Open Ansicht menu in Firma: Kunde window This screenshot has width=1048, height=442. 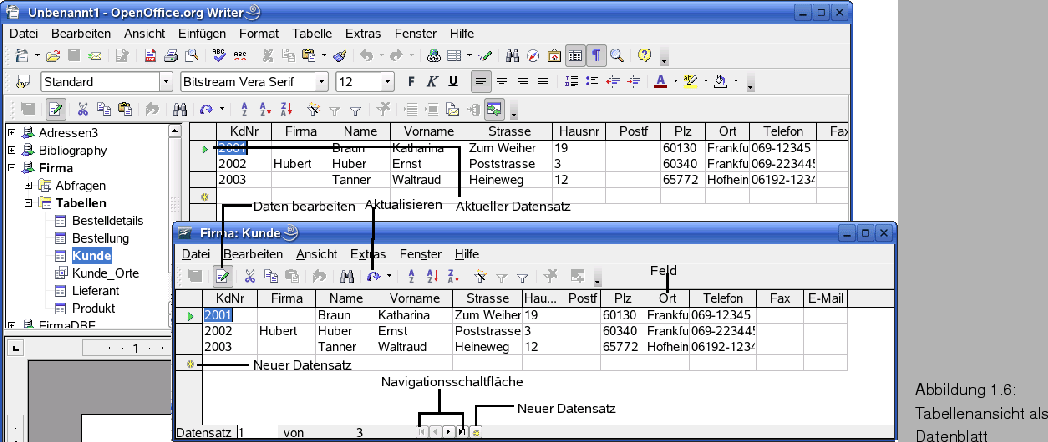pyautogui.click(x=316, y=254)
